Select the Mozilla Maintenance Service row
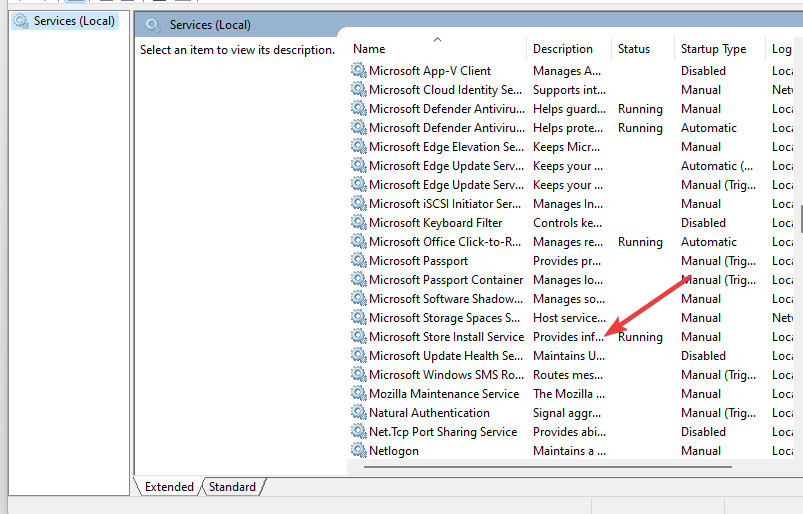The width and height of the screenshot is (803, 514). pyautogui.click(x=444, y=394)
